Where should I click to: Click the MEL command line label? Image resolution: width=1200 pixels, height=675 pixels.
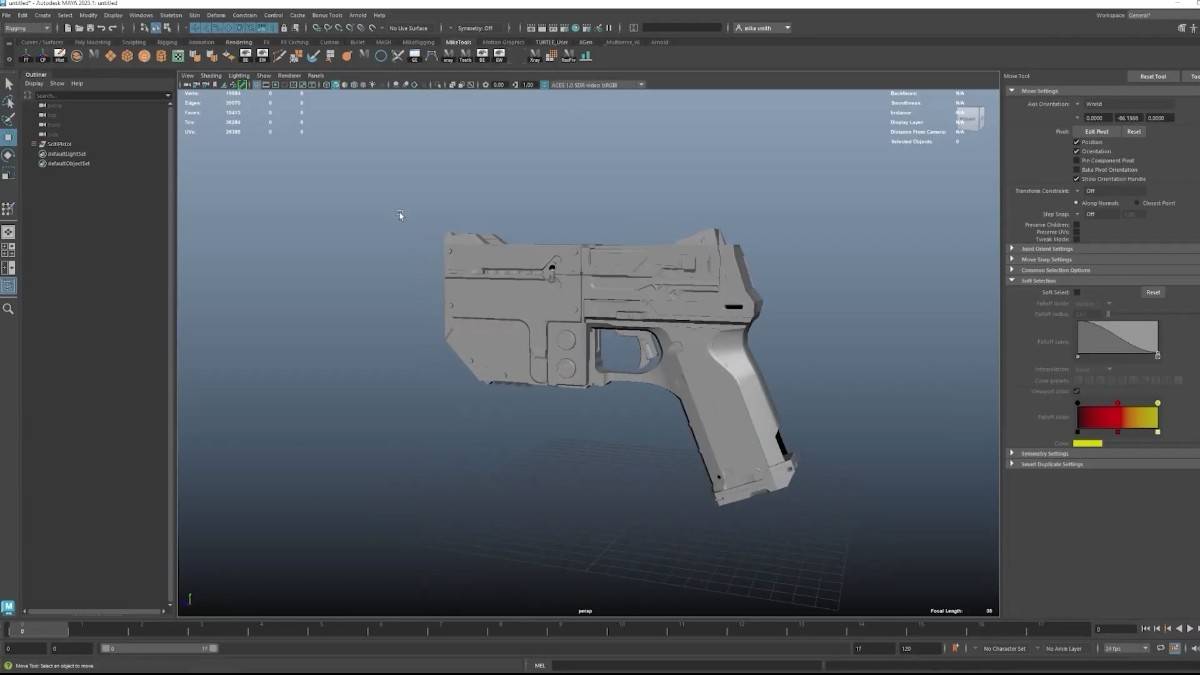tap(540, 665)
